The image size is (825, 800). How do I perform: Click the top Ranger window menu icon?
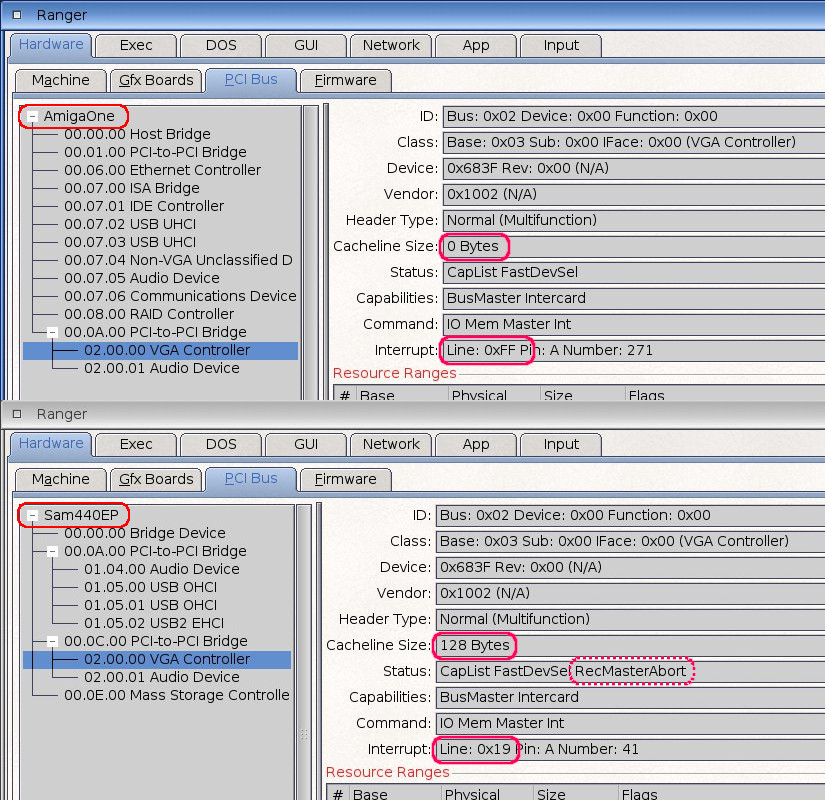17,15
